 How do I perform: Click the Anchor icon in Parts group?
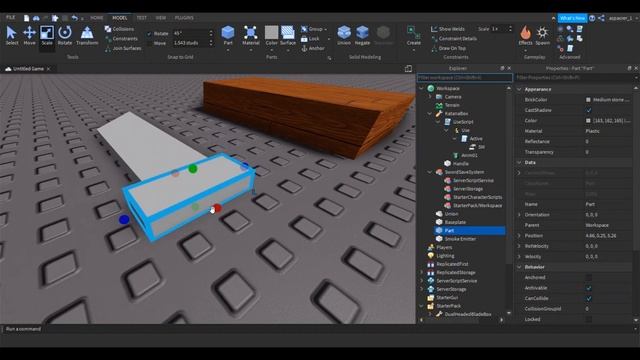[x=304, y=48]
